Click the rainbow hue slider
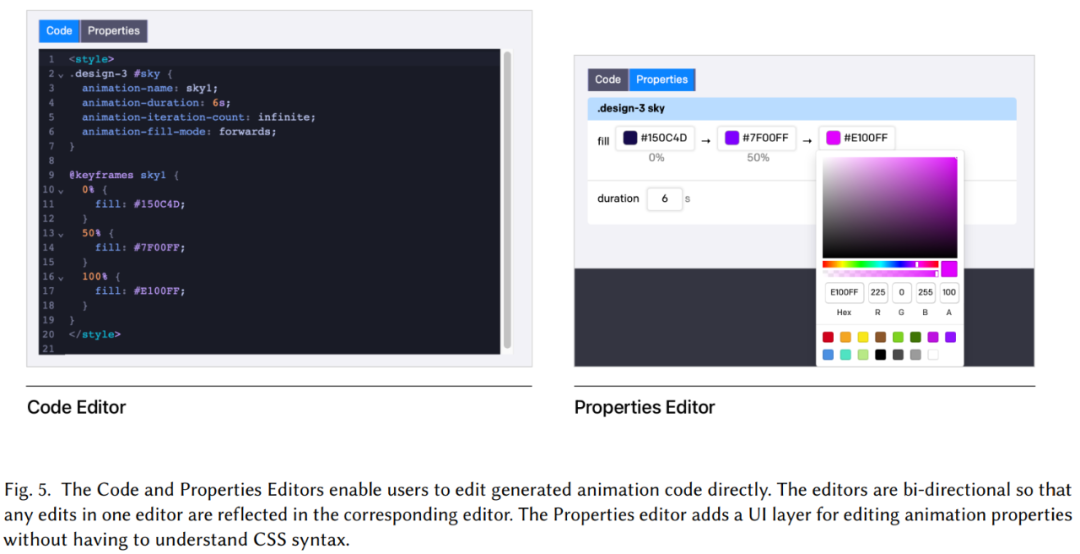This screenshot has height=554, width=1080. pyautogui.click(x=880, y=264)
